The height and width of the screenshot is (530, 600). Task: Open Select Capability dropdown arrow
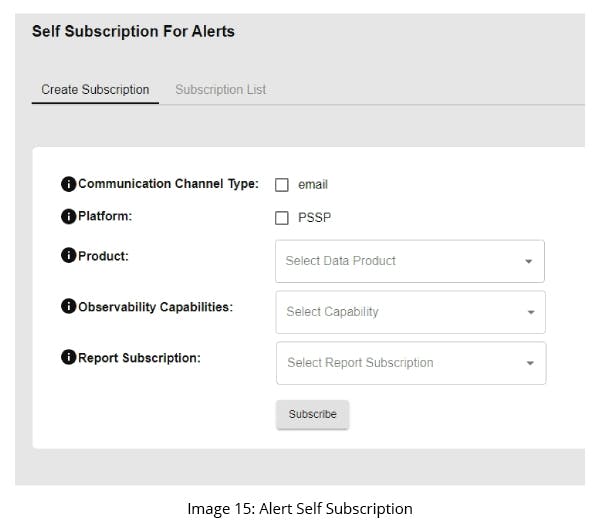point(530,312)
